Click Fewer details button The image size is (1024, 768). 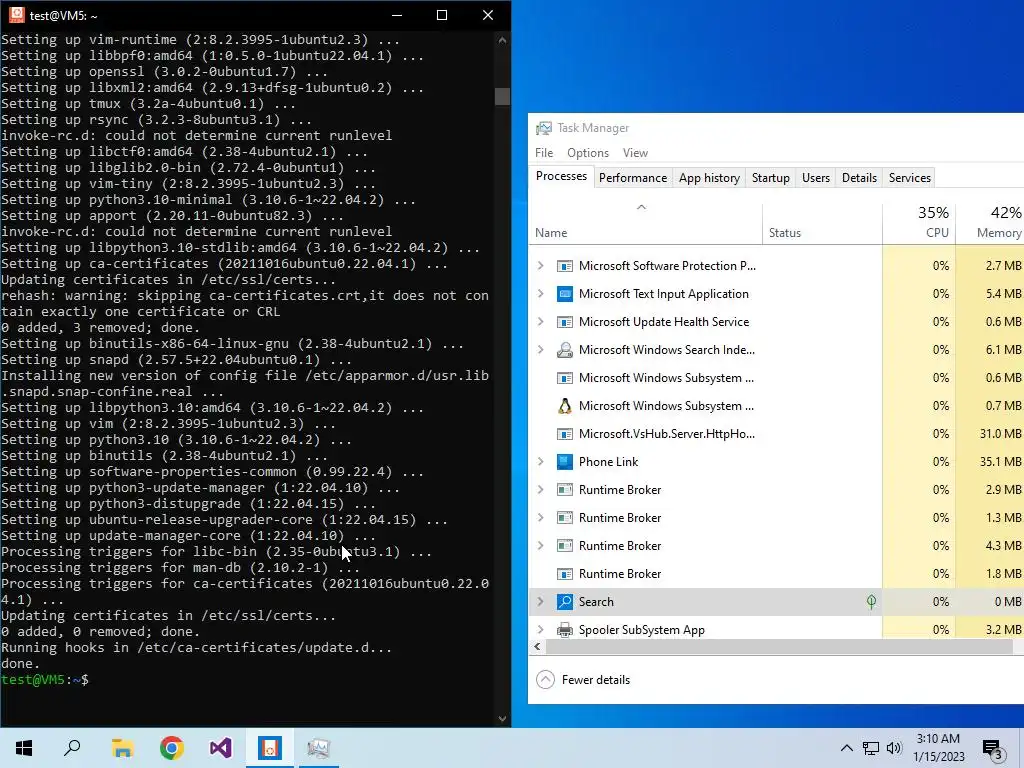click(x=583, y=680)
